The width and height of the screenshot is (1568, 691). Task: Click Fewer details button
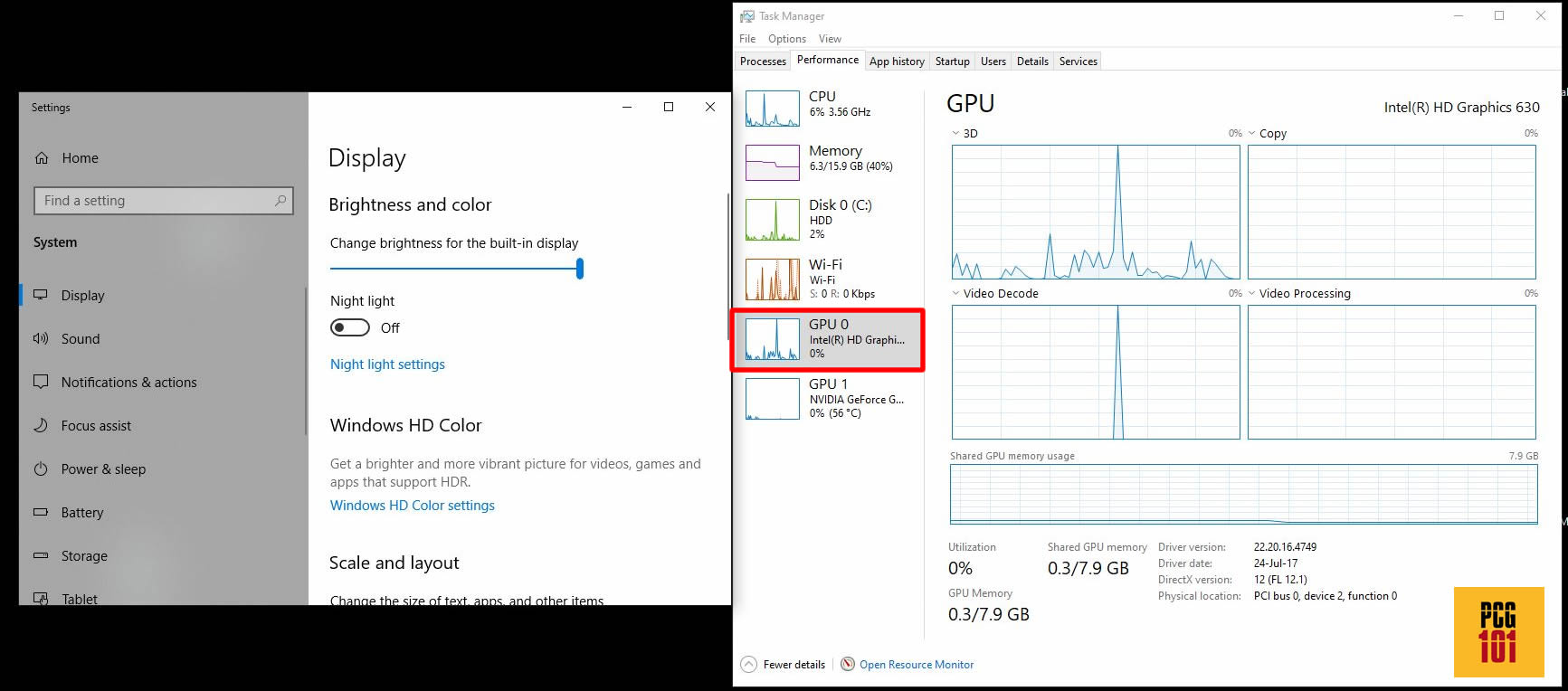tap(784, 665)
